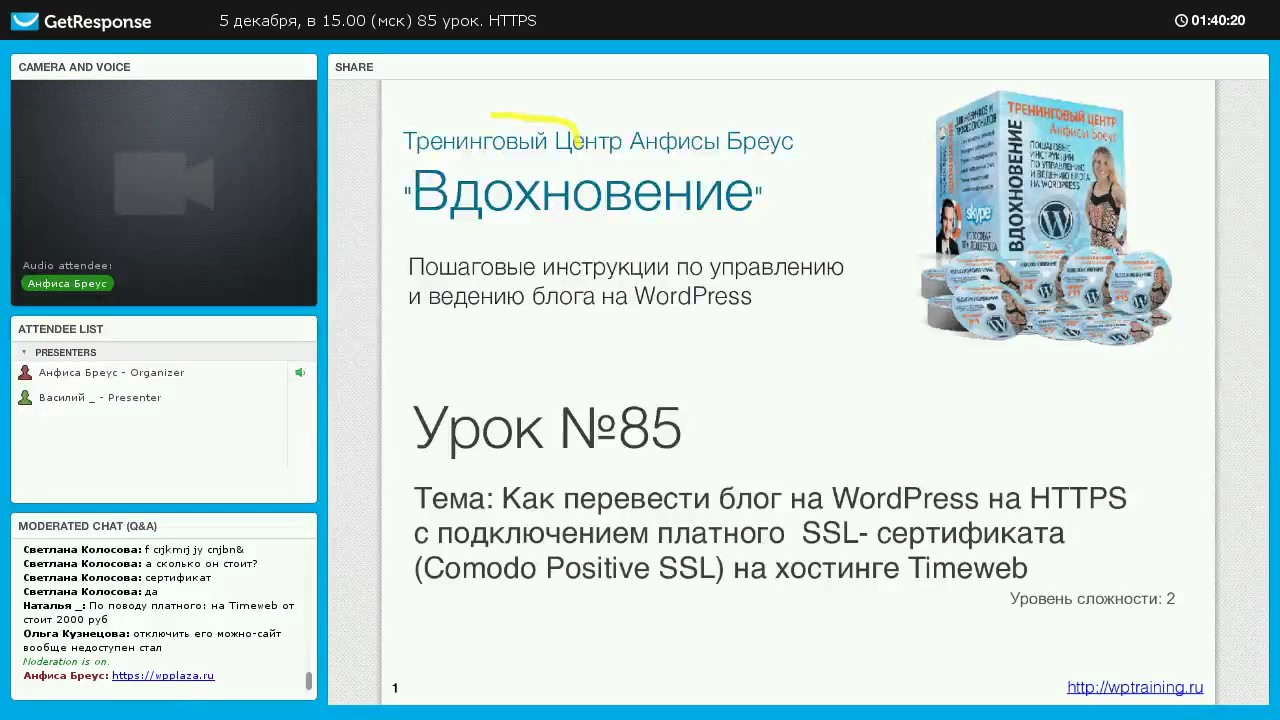Click Ольга Кузнецова's chat message
The height and width of the screenshot is (720, 1280).
pyautogui.click(x=152, y=640)
